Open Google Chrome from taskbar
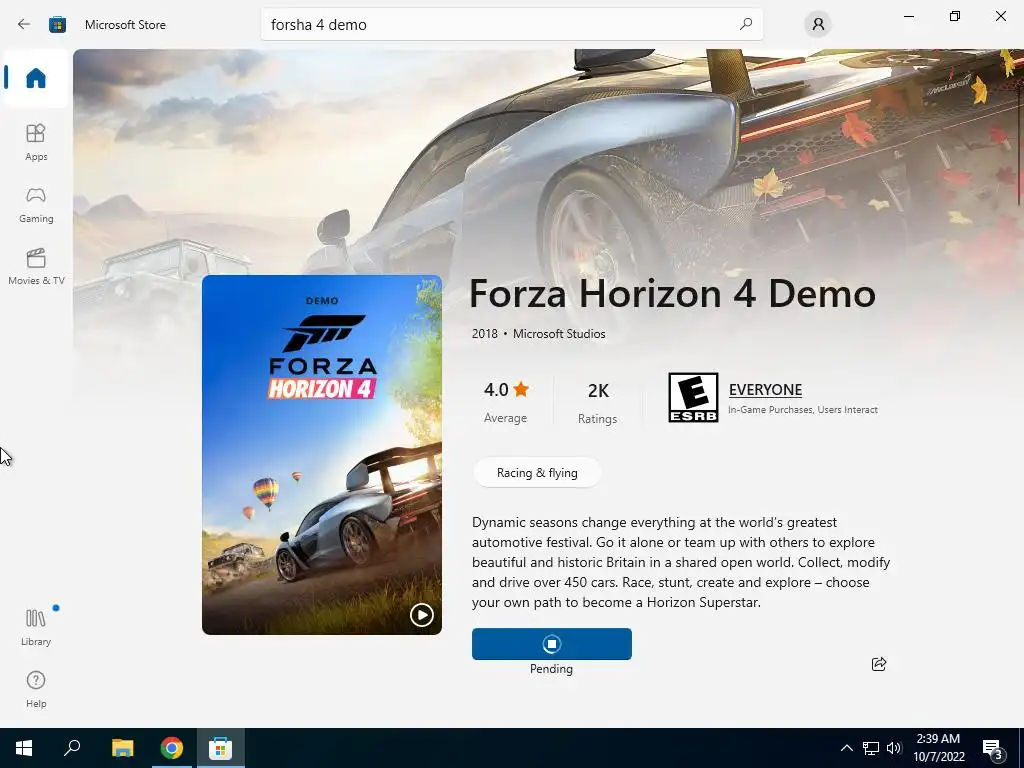The width and height of the screenshot is (1024, 768). tap(172, 748)
